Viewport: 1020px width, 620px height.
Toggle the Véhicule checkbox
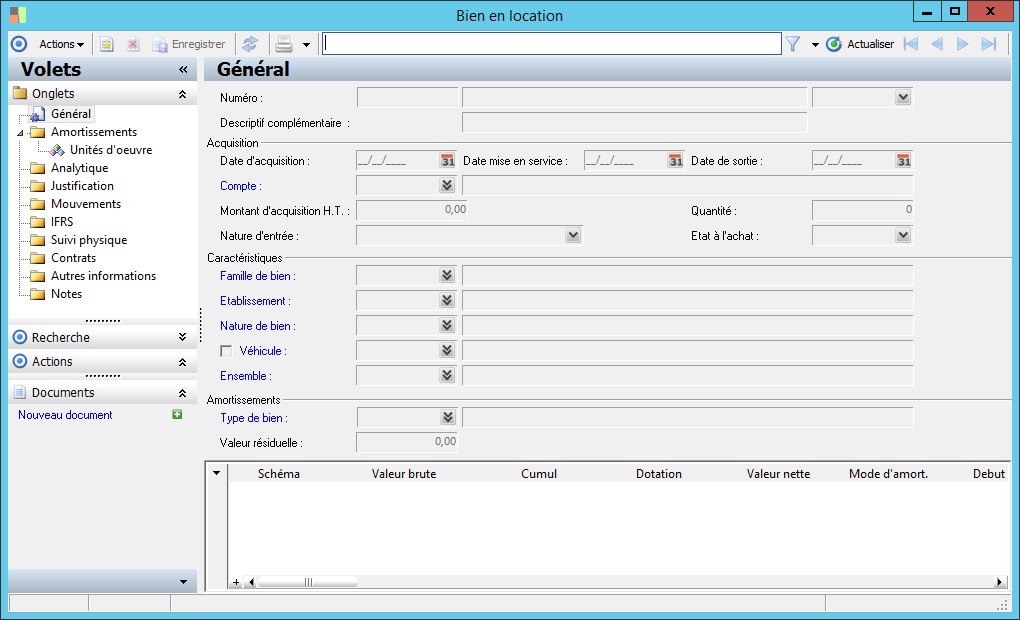tap(226, 351)
